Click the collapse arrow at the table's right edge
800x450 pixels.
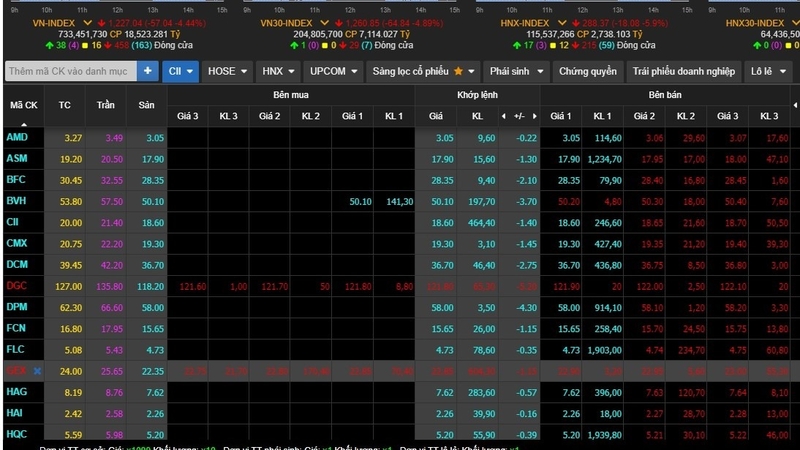(795, 106)
